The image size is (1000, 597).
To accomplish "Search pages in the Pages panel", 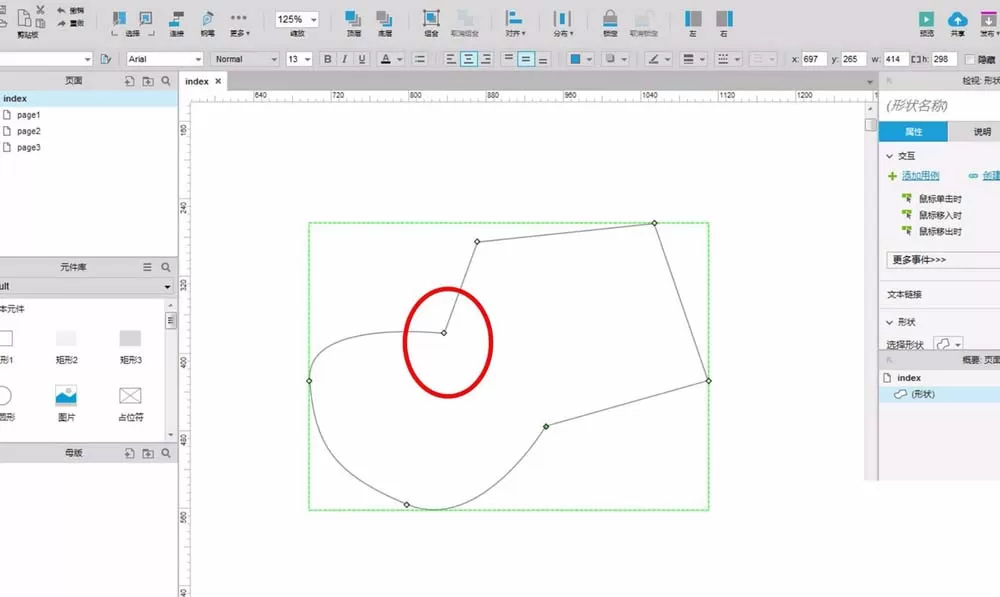I will pyautogui.click(x=166, y=81).
